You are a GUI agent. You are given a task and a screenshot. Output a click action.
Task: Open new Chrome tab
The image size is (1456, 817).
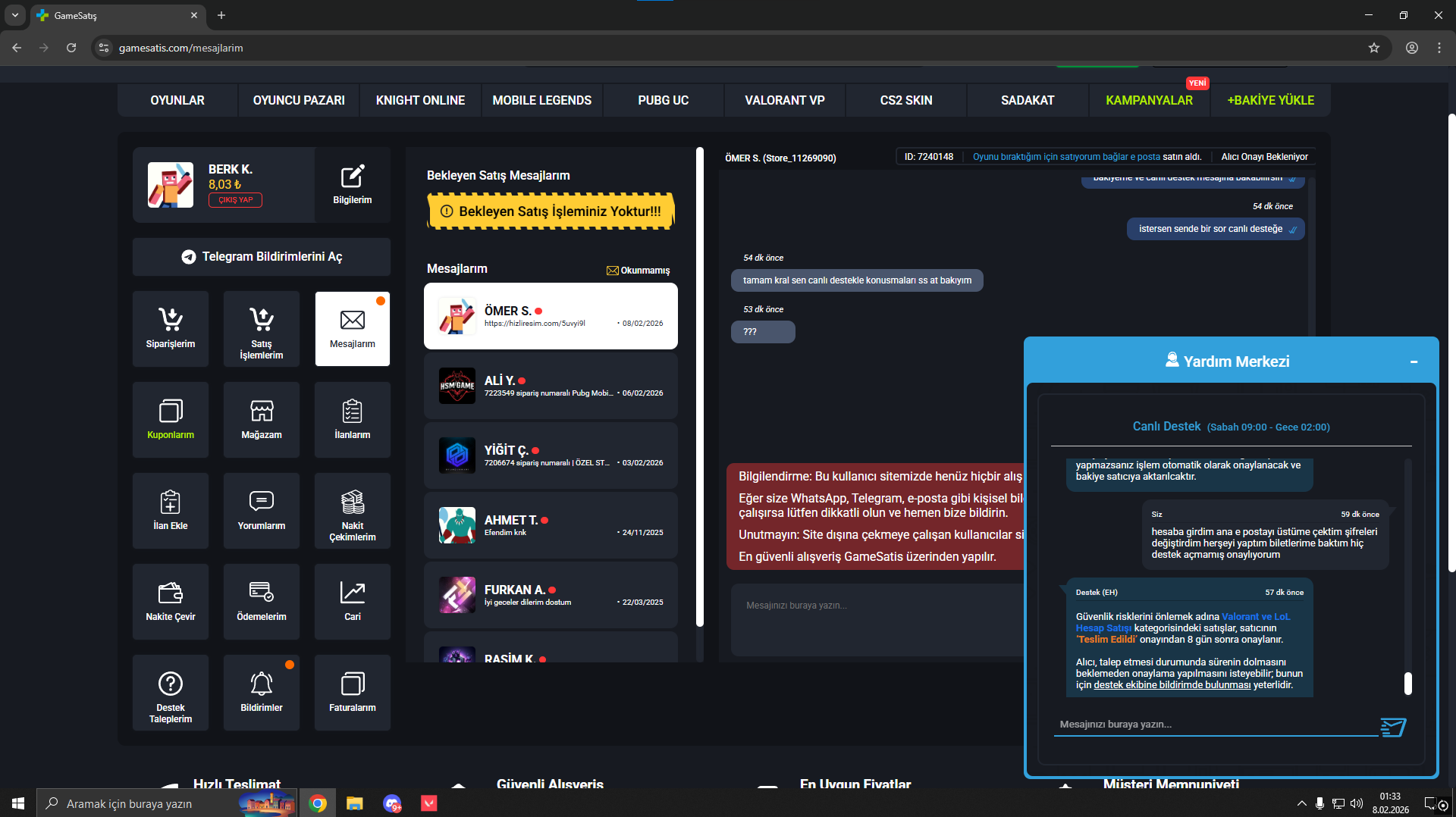pos(221,15)
